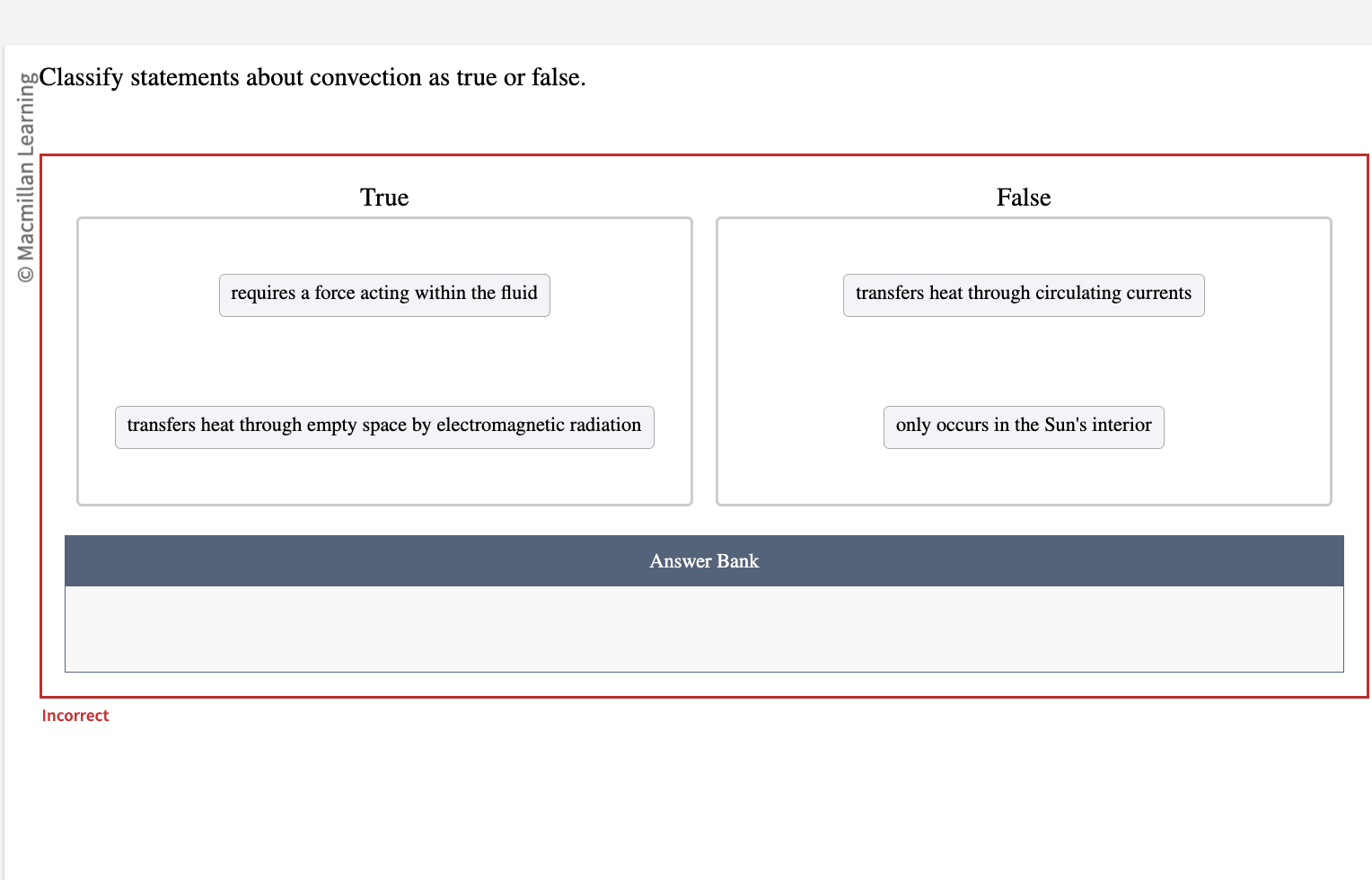Click the False column header

1024,197
